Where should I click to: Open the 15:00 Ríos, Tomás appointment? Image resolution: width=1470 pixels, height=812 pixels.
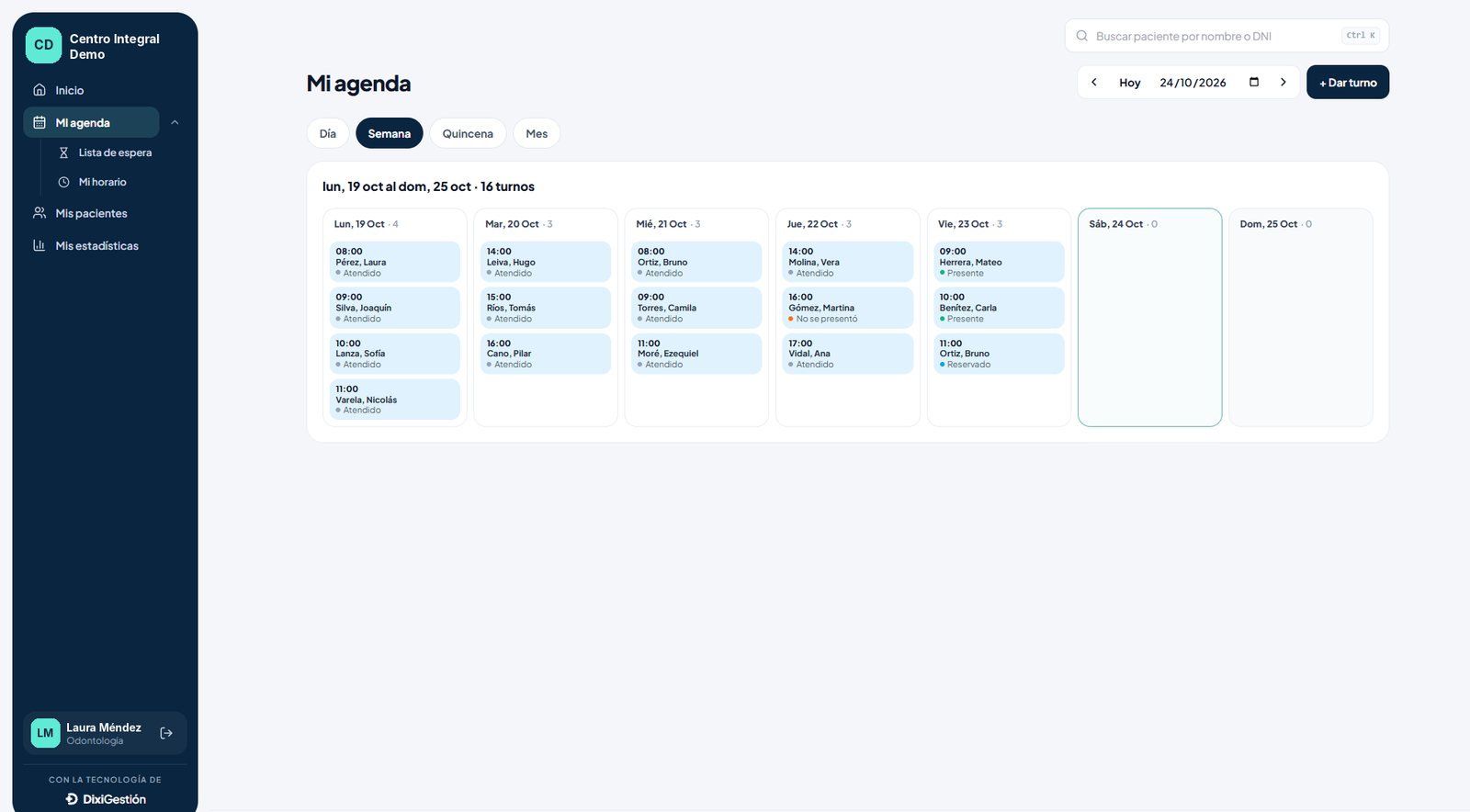pos(546,308)
